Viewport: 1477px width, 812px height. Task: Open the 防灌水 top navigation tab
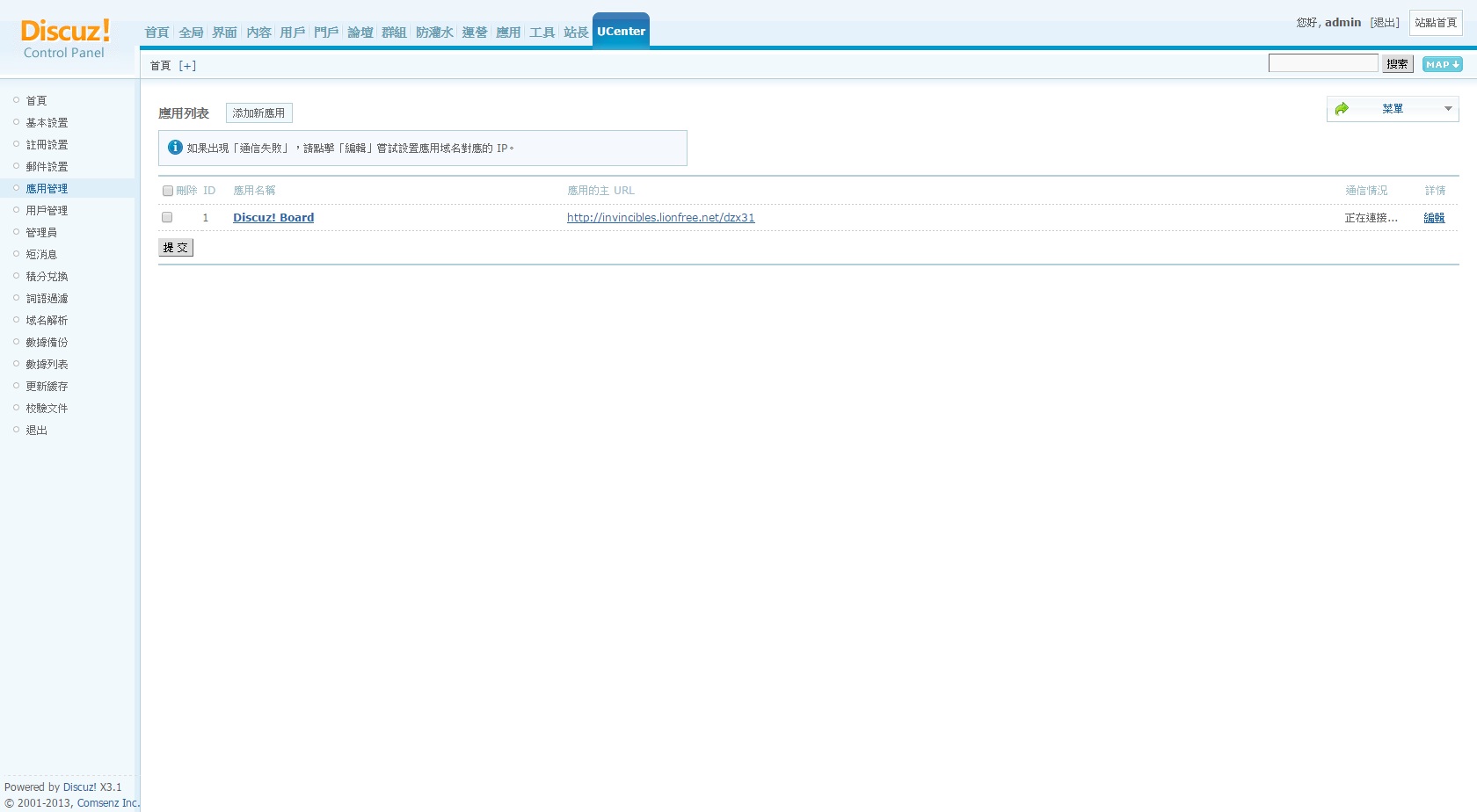coord(434,33)
